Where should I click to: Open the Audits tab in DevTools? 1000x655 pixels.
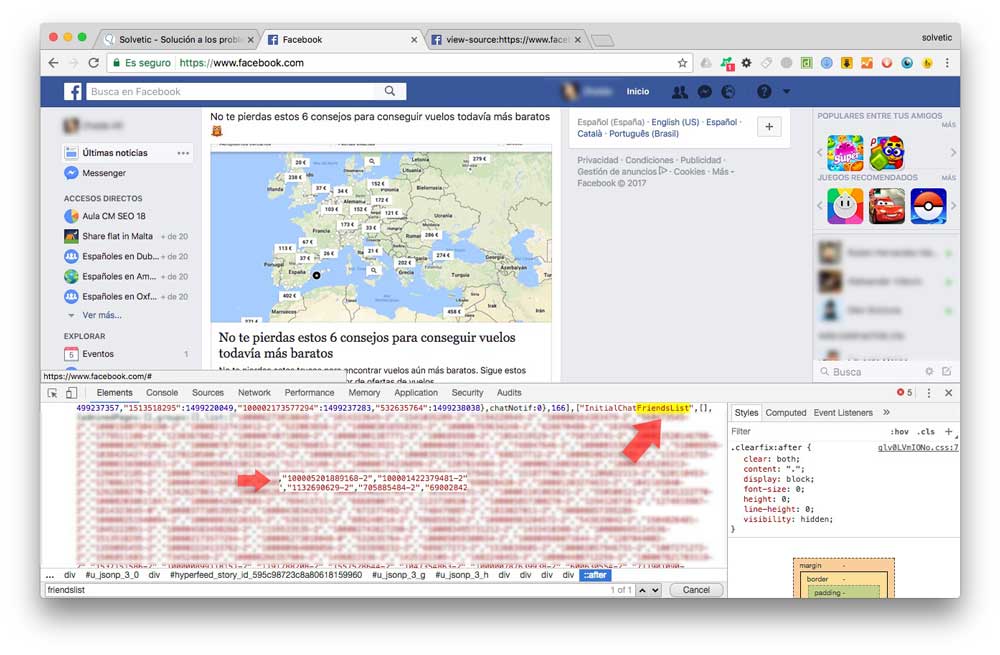coord(509,393)
